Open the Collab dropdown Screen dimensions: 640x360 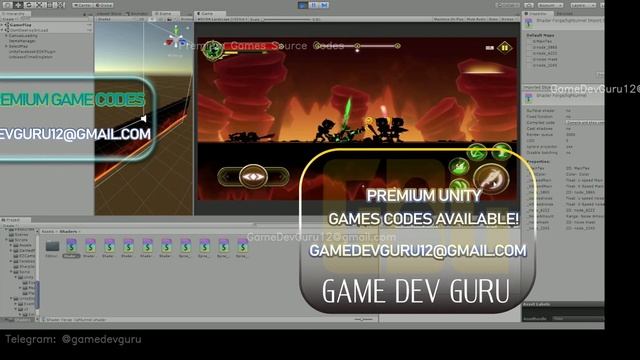click(508, 5)
